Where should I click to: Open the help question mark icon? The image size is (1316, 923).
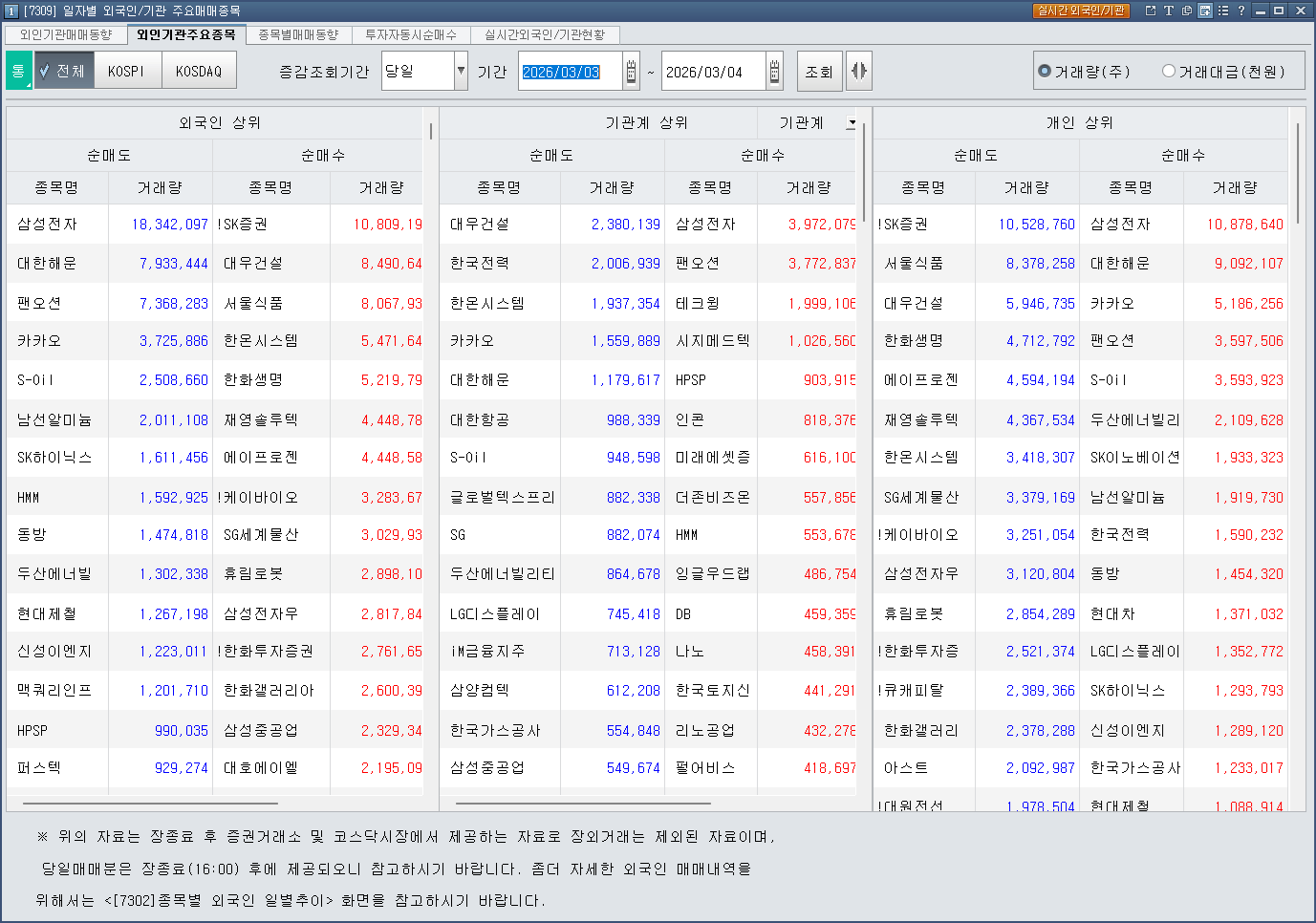tap(1241, 11)
